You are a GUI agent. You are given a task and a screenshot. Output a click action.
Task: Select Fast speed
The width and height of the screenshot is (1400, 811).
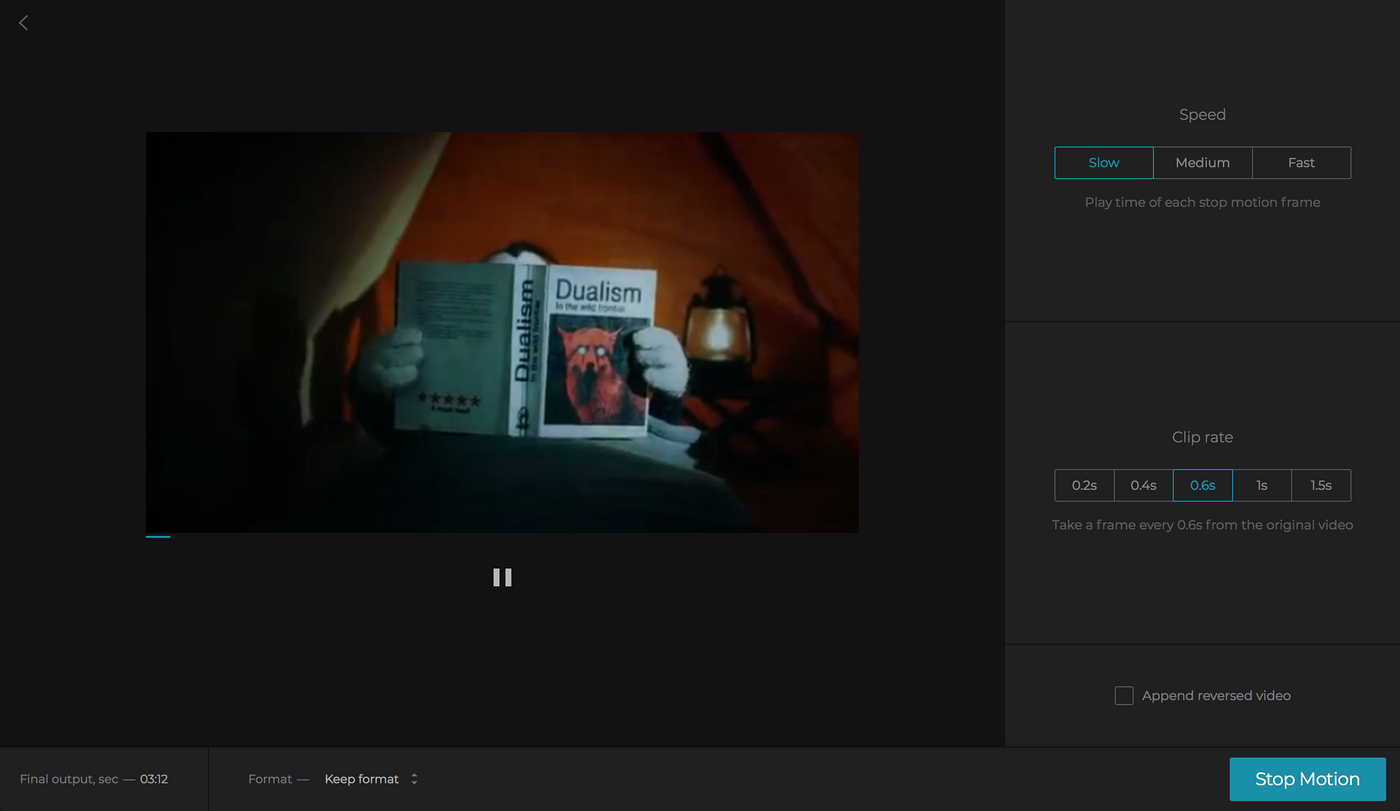click(x=1301, y=163)
